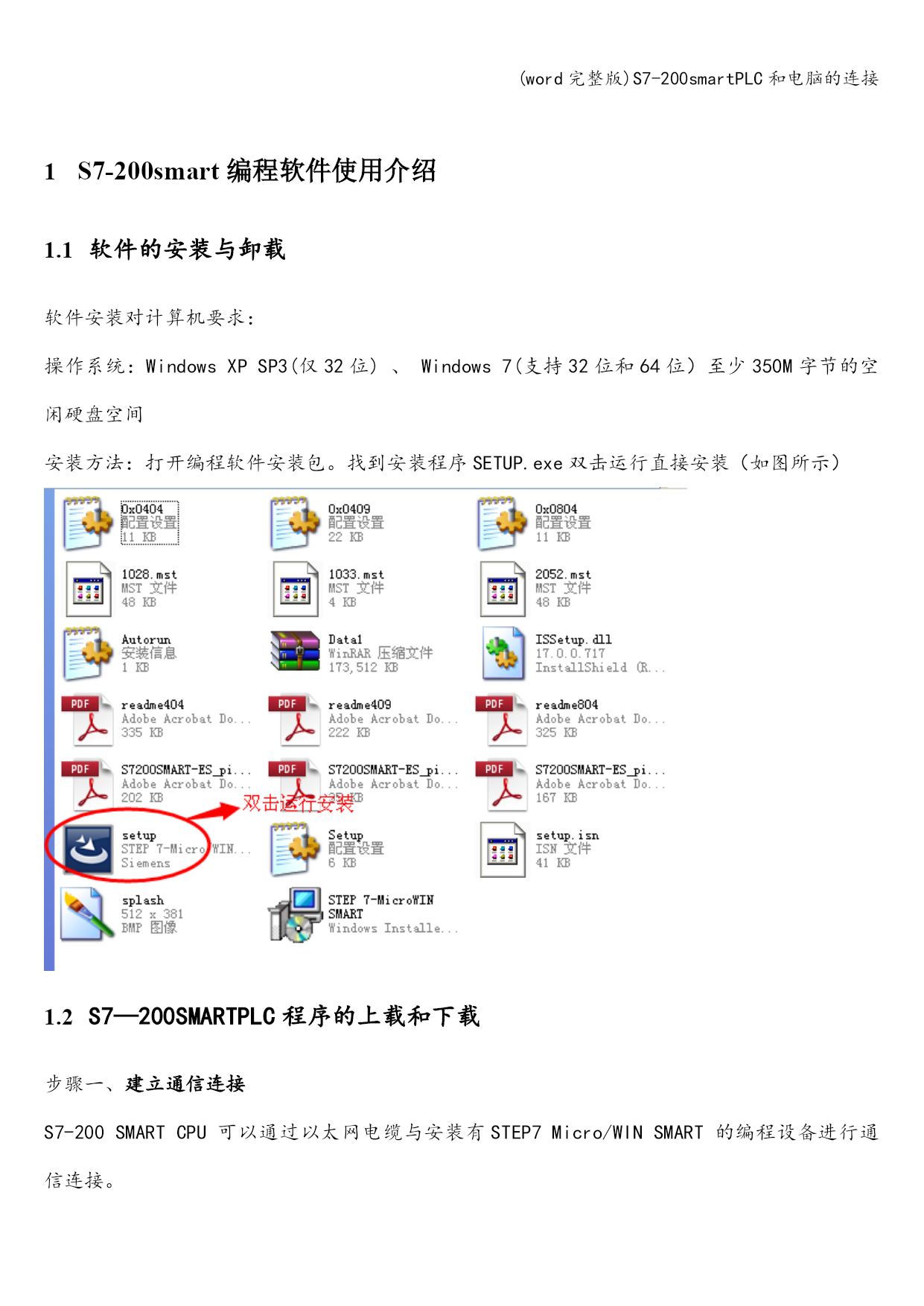Open the 167 KB S7200SMART-ES PDF icon
Image resolution: width=924 pixels, height=1306 pixels.
[501, 785]
